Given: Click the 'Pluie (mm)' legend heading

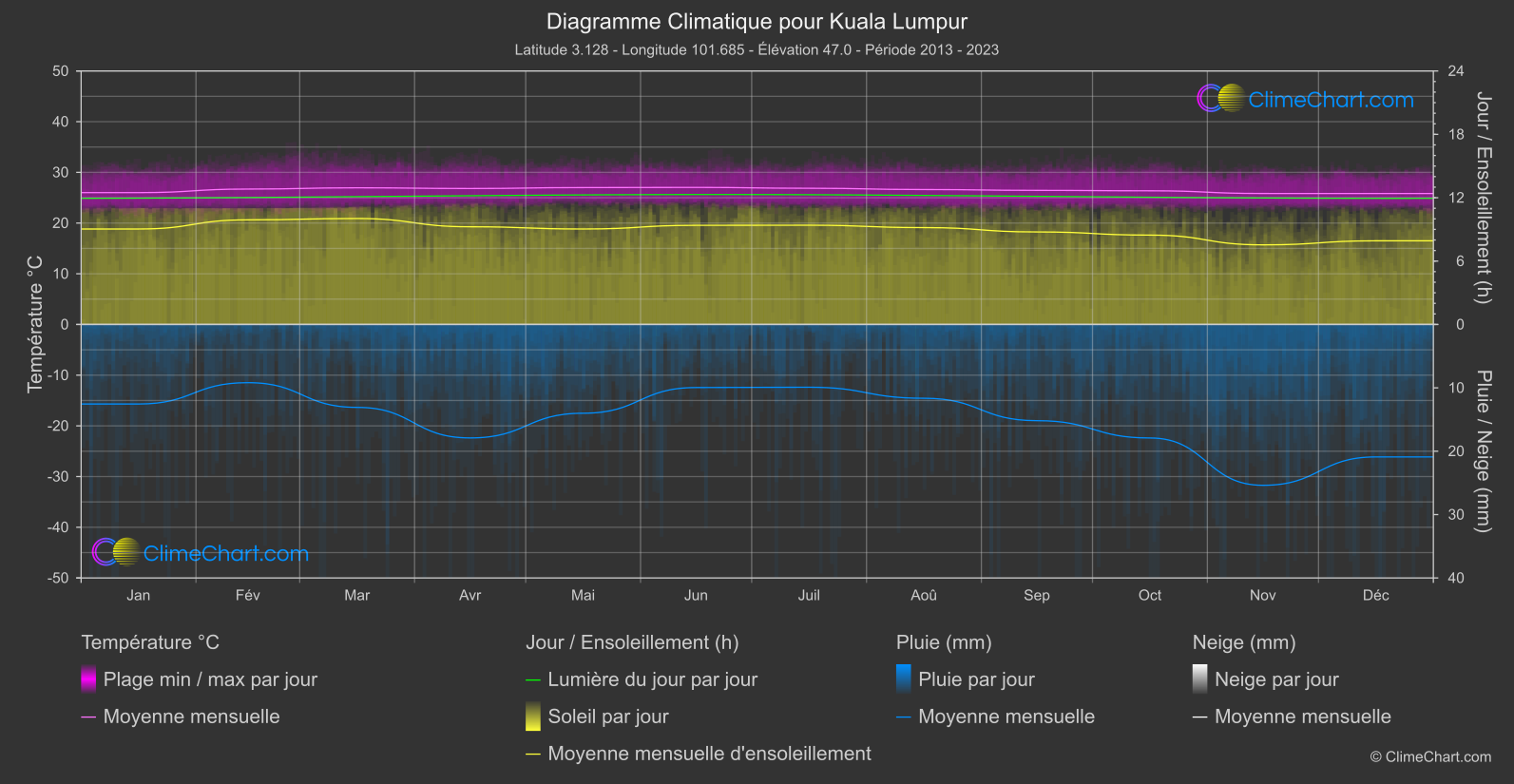Looking at the screenshot, I should click(x=944, y=642).
